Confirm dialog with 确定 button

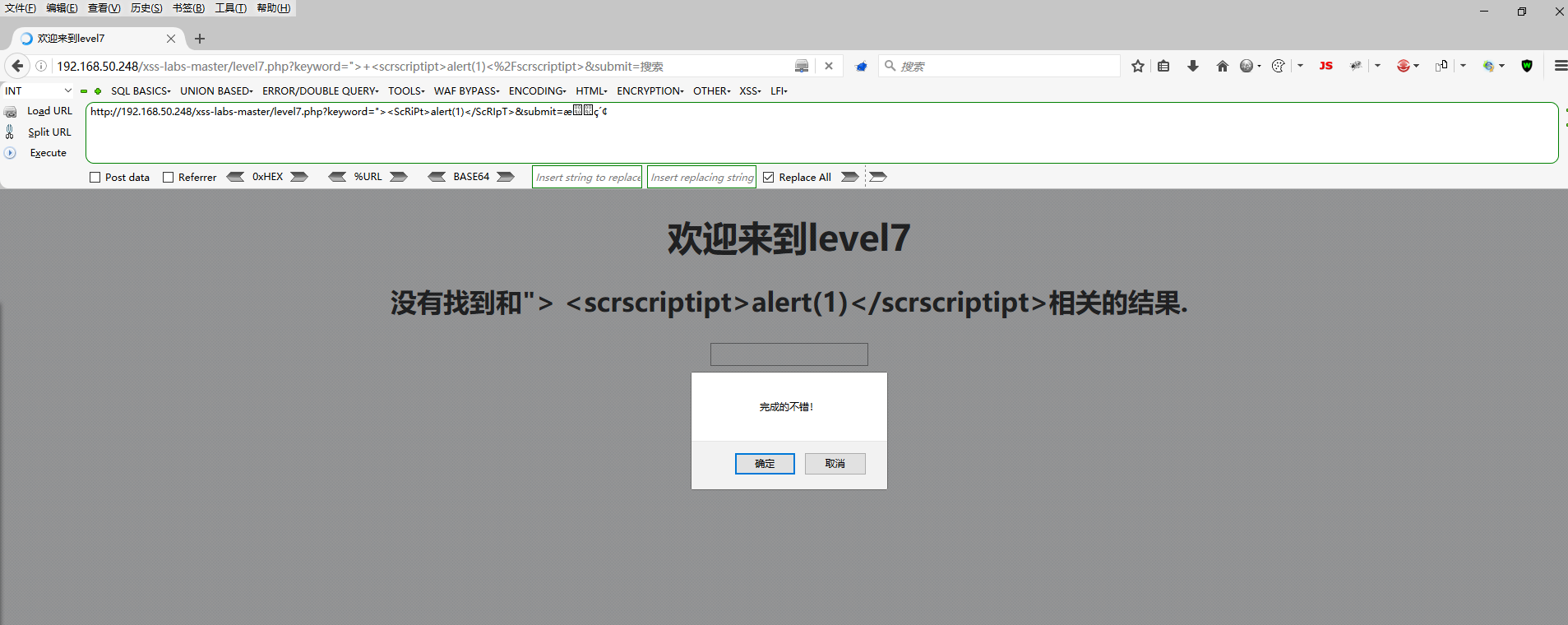click(765, 464)
